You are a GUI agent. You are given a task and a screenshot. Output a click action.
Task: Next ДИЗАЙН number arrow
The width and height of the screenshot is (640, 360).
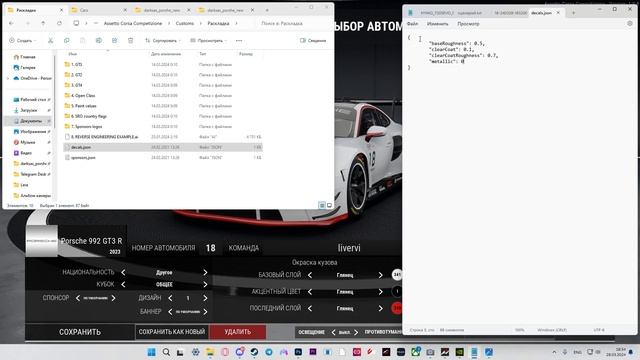point(205,298)
